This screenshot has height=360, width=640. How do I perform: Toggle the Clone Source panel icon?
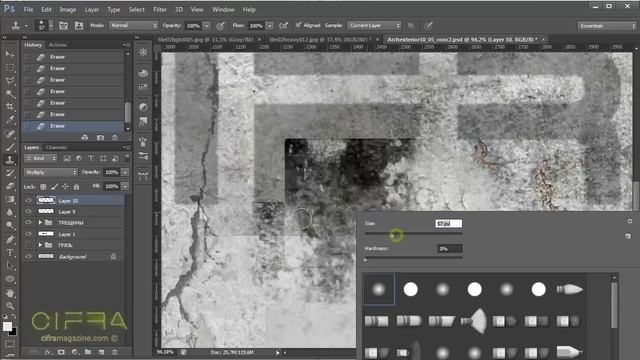tap(79, 26)
